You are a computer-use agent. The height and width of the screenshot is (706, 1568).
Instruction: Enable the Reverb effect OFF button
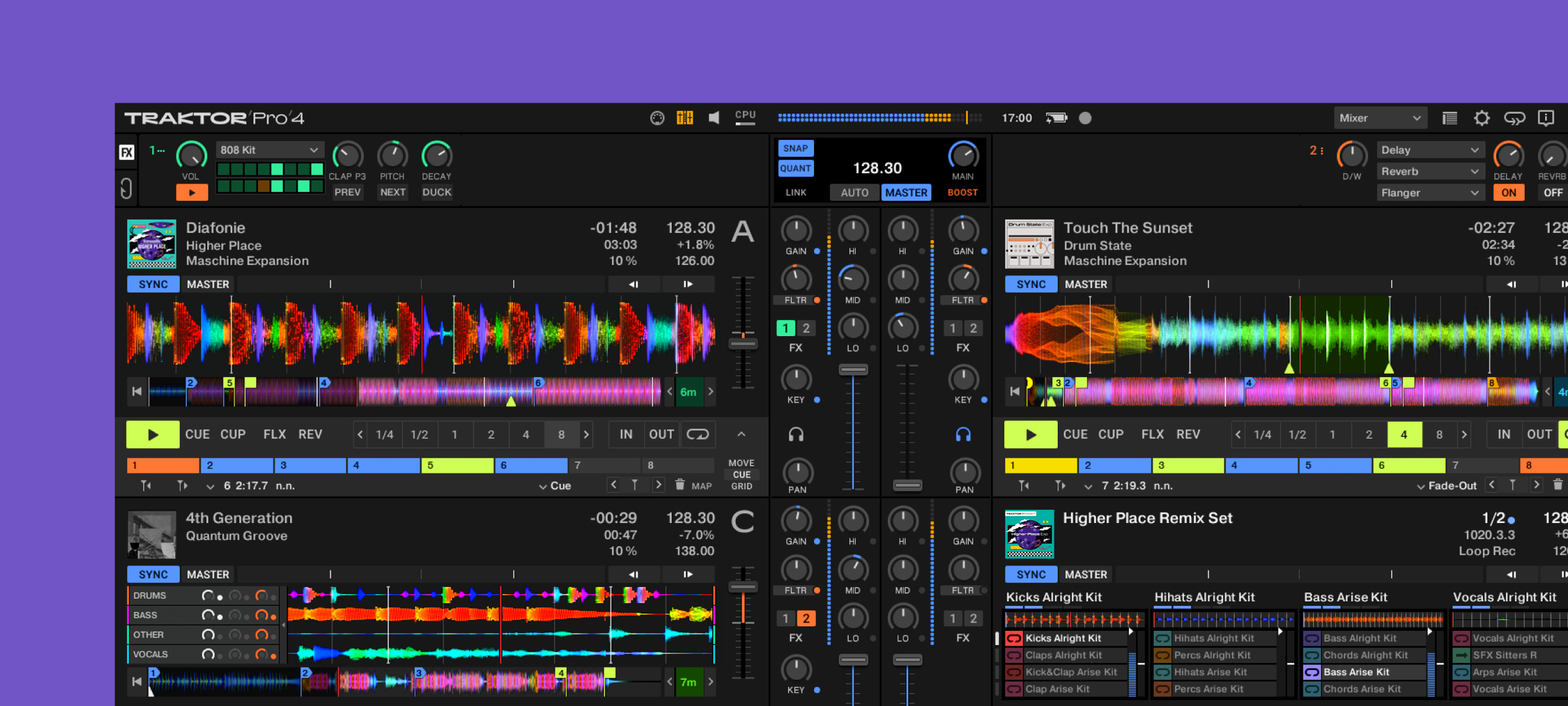(x=1553, y=193)
